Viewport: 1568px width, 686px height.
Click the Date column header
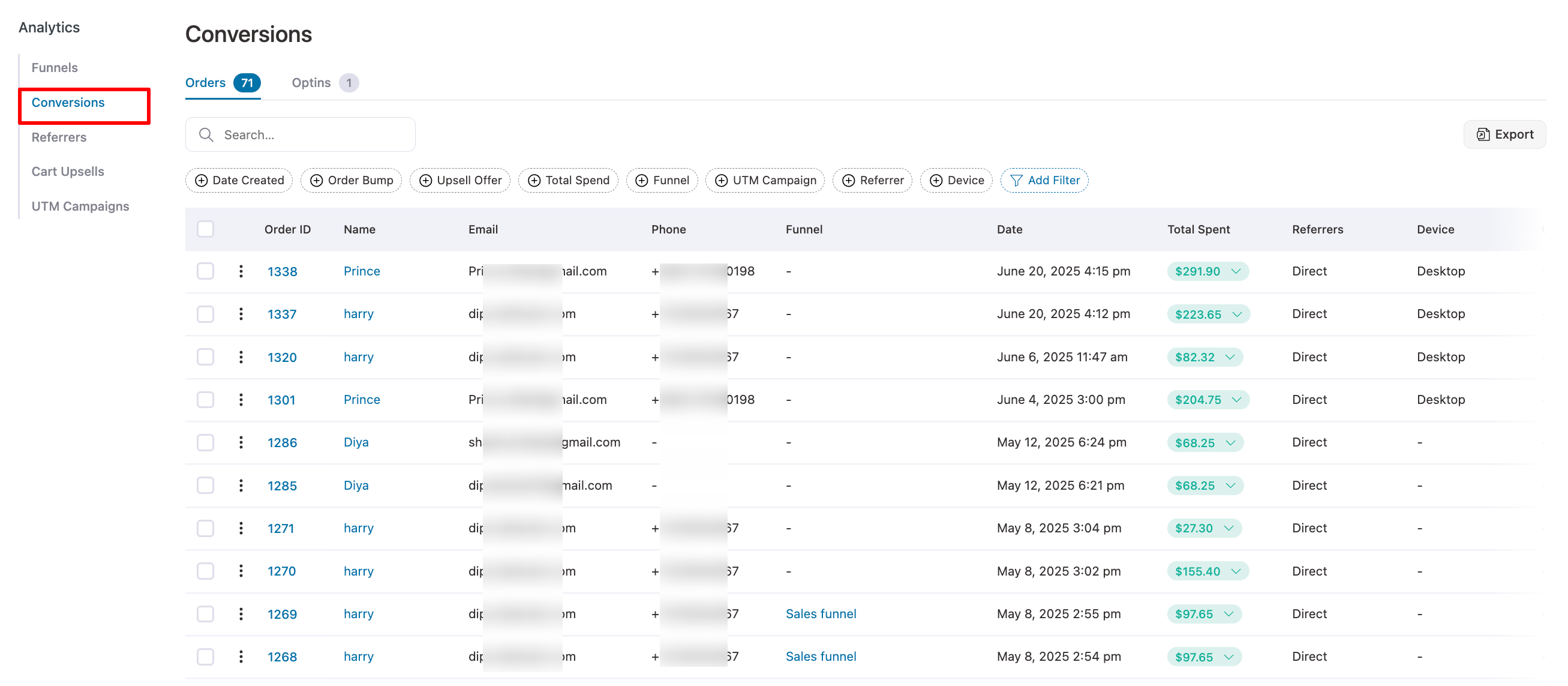(x=1009, y=230)
